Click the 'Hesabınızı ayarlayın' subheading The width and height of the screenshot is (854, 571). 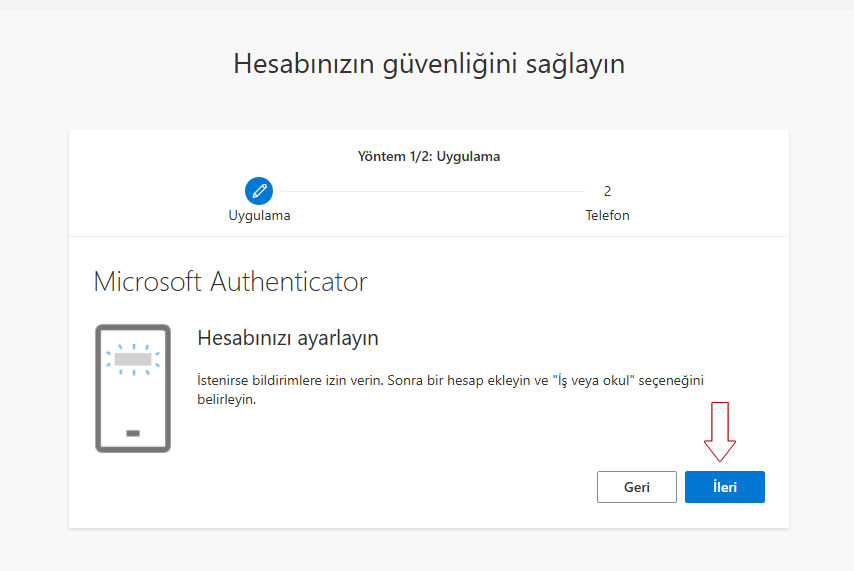288,338
